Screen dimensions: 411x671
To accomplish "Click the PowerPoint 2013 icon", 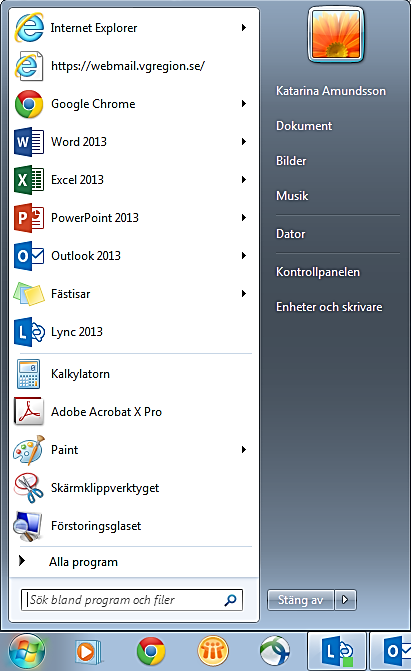I will [x=29, y=218].
